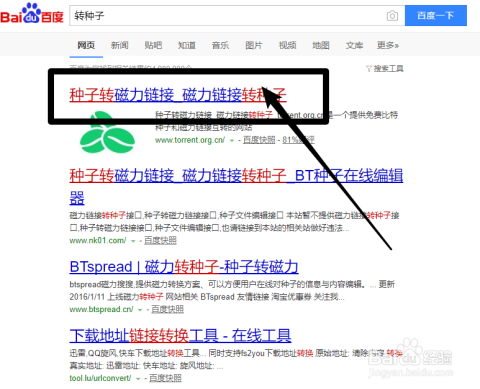The width and height of the screenshot is (480, 389).
Task: Select the 视频 tab
Action: (x=287, y=45)
